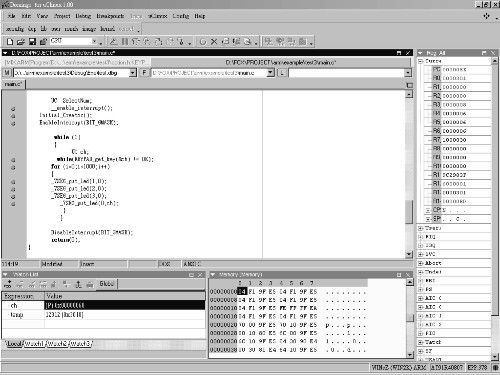Expand the Abort register group
This screenshot has width=500, height=375.
pos(421,263)
